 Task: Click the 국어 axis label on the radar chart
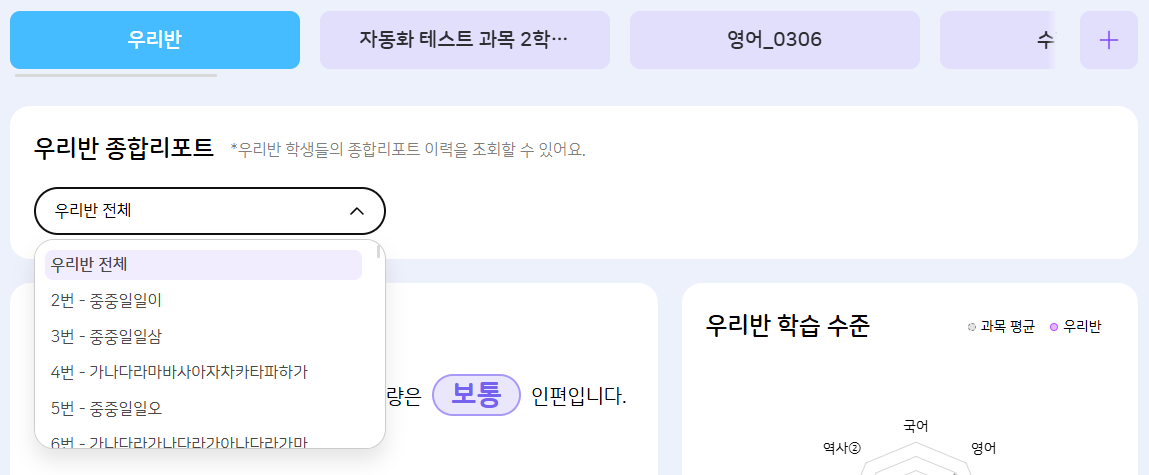915,426
